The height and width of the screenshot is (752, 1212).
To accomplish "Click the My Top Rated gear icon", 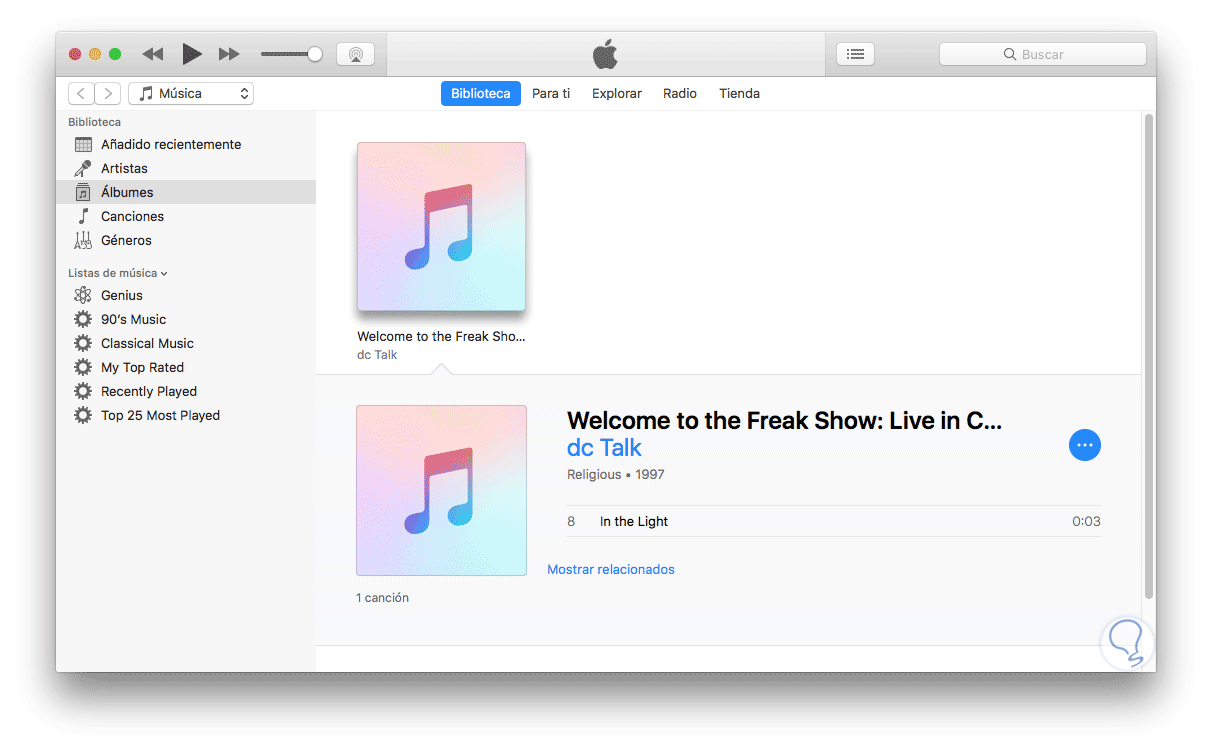I will pyautogui.click(x=83, y=367).
